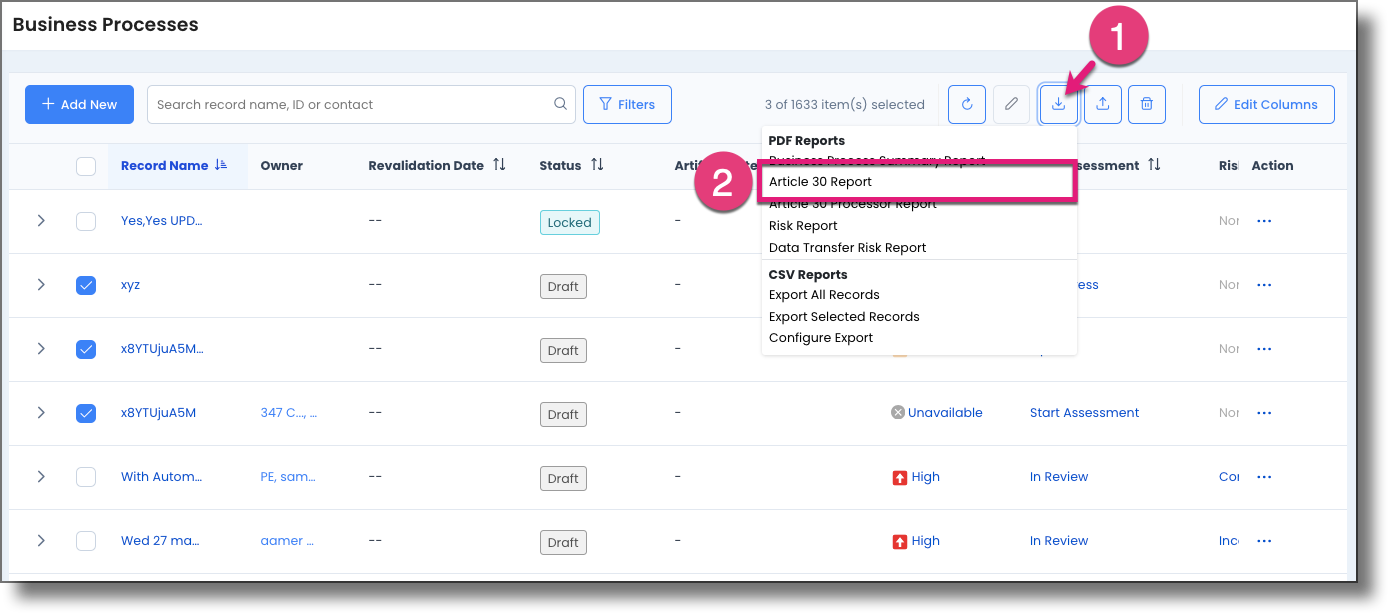This screenshot has width=1389, height=614.
Task: Expand the x8YTUjuA5M… row
Action: pos(41,349)
